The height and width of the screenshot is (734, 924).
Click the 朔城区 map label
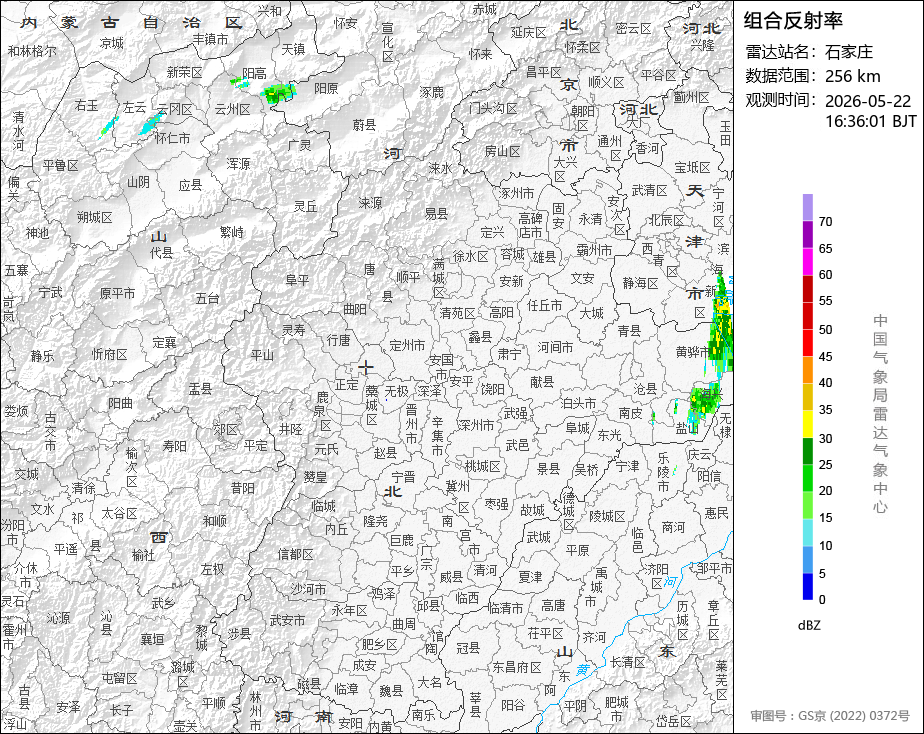click(x=94, y=217)
